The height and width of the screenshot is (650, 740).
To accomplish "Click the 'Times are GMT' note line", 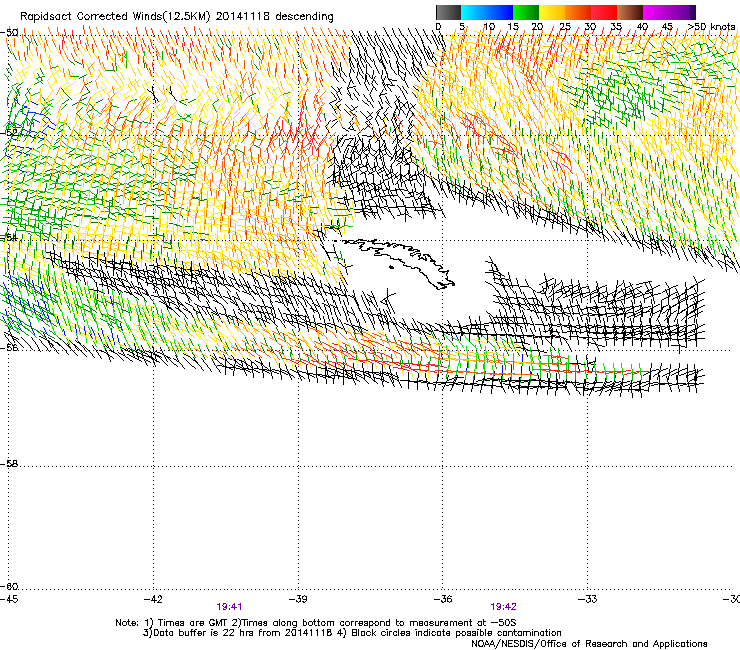I will point(316,623).
